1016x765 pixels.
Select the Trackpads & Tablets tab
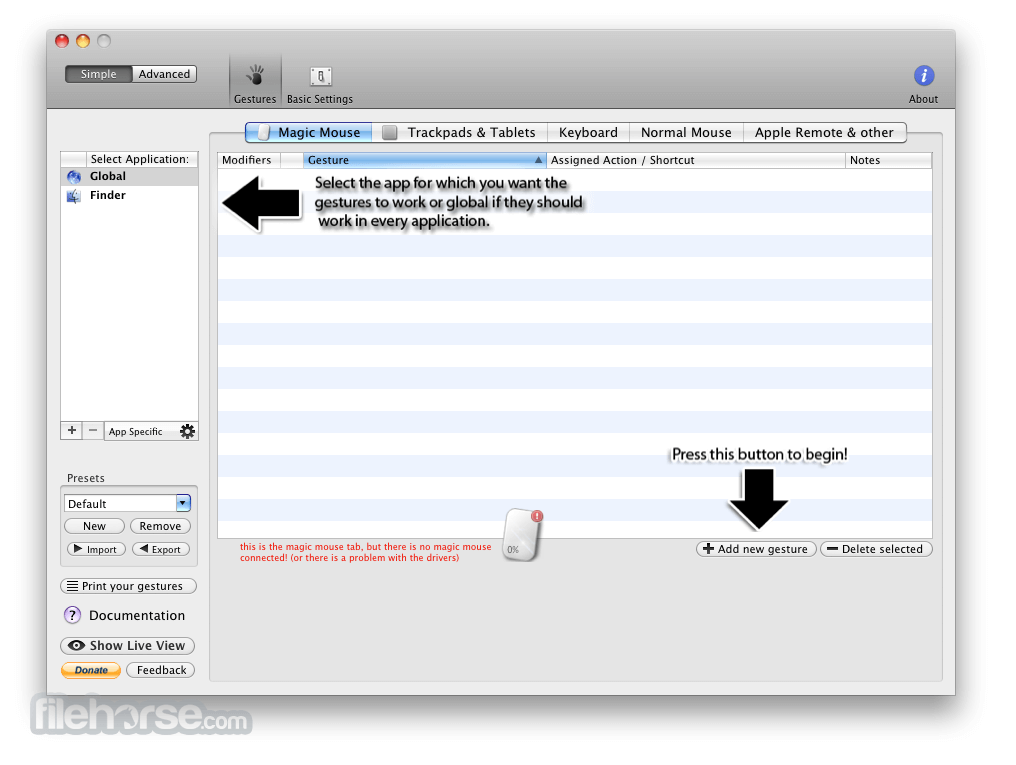[x=459, y=132]
